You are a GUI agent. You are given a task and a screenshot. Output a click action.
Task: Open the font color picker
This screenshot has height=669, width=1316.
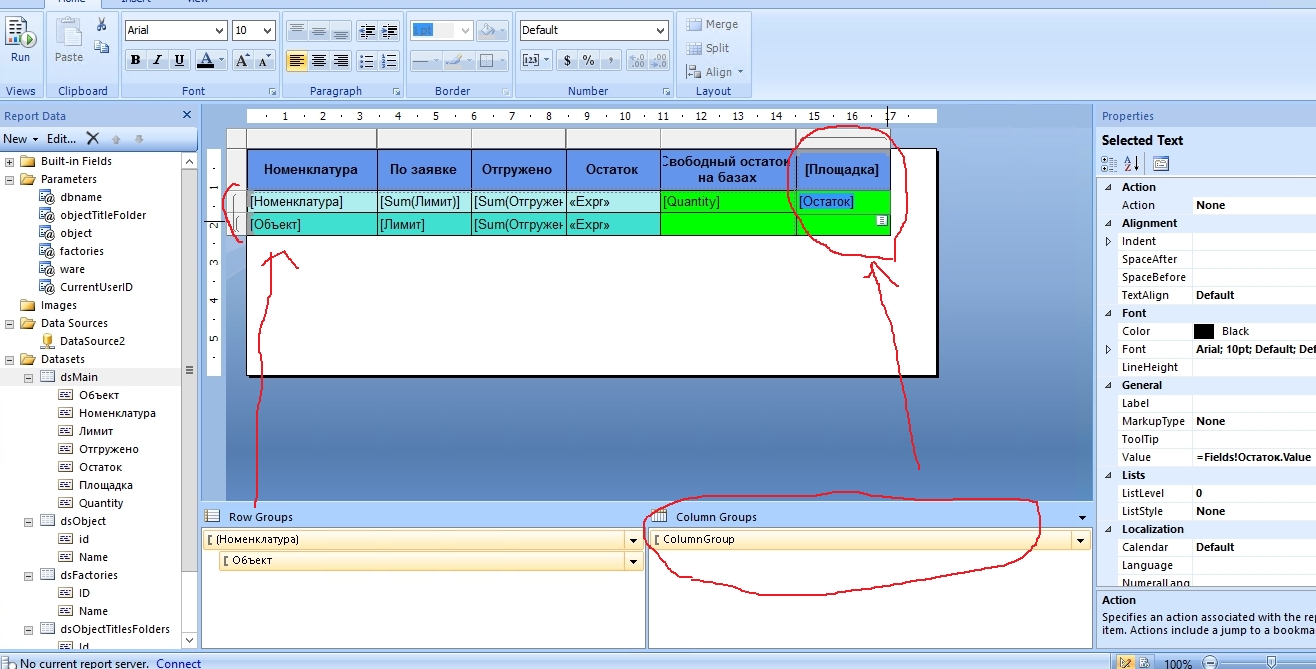tap(210, 61)
